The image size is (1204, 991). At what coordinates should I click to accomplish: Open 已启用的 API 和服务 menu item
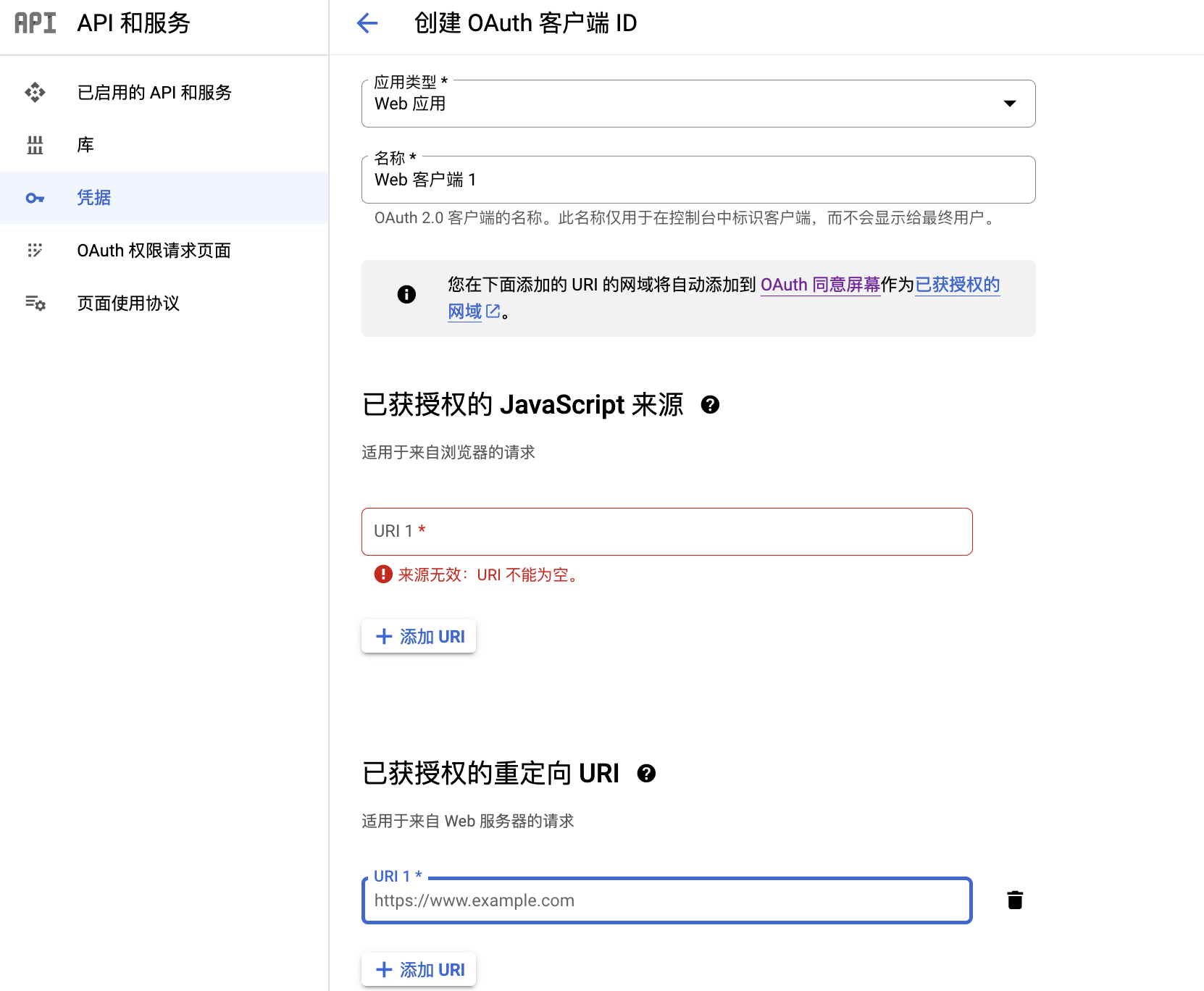pyautogui.click(x=164, y=92)
